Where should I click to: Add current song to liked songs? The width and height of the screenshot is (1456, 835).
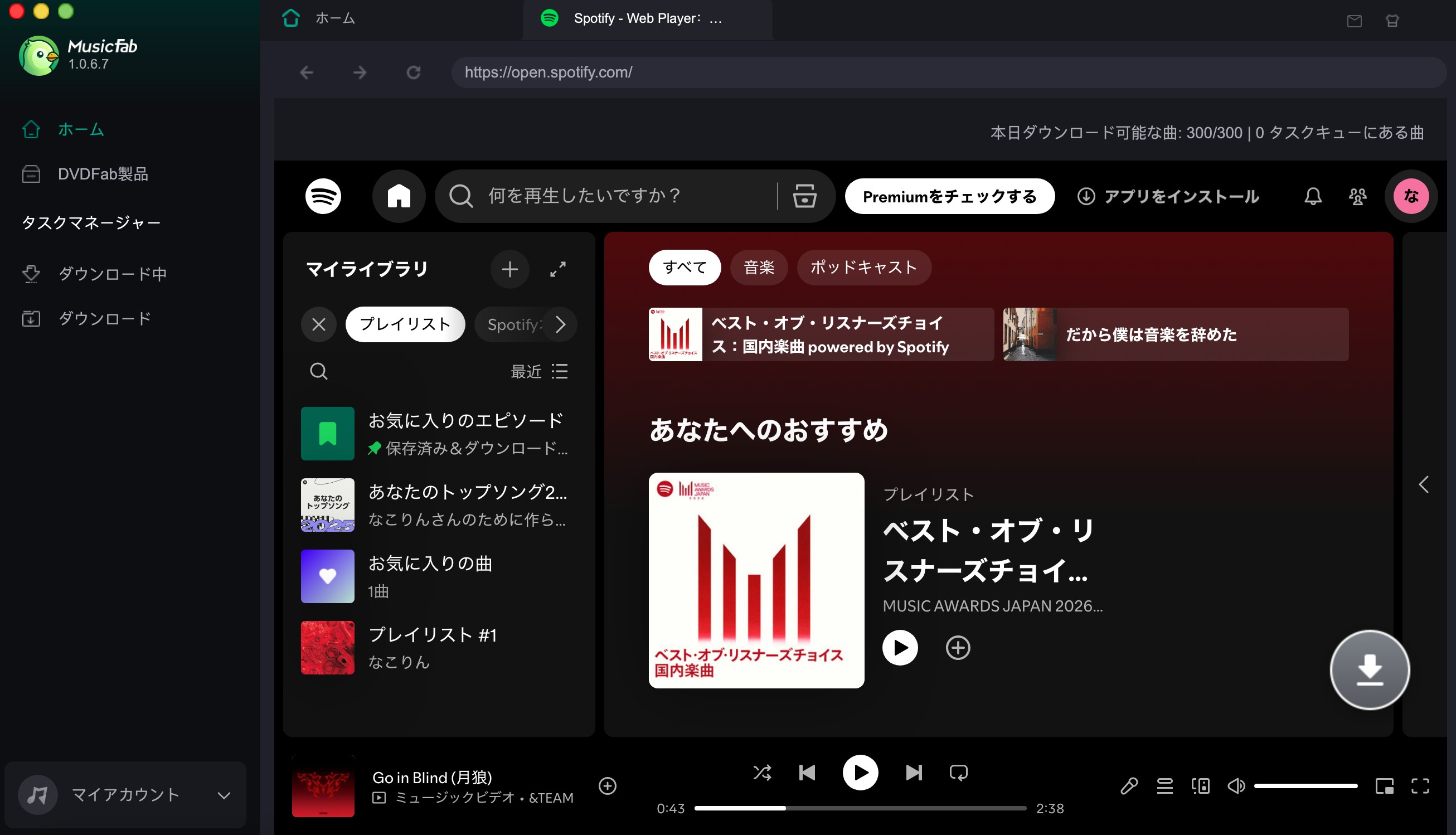click(x=607, y=786)
